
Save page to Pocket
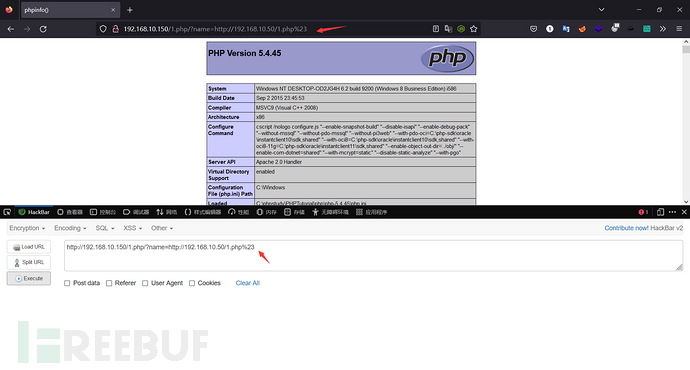(533, 29)
